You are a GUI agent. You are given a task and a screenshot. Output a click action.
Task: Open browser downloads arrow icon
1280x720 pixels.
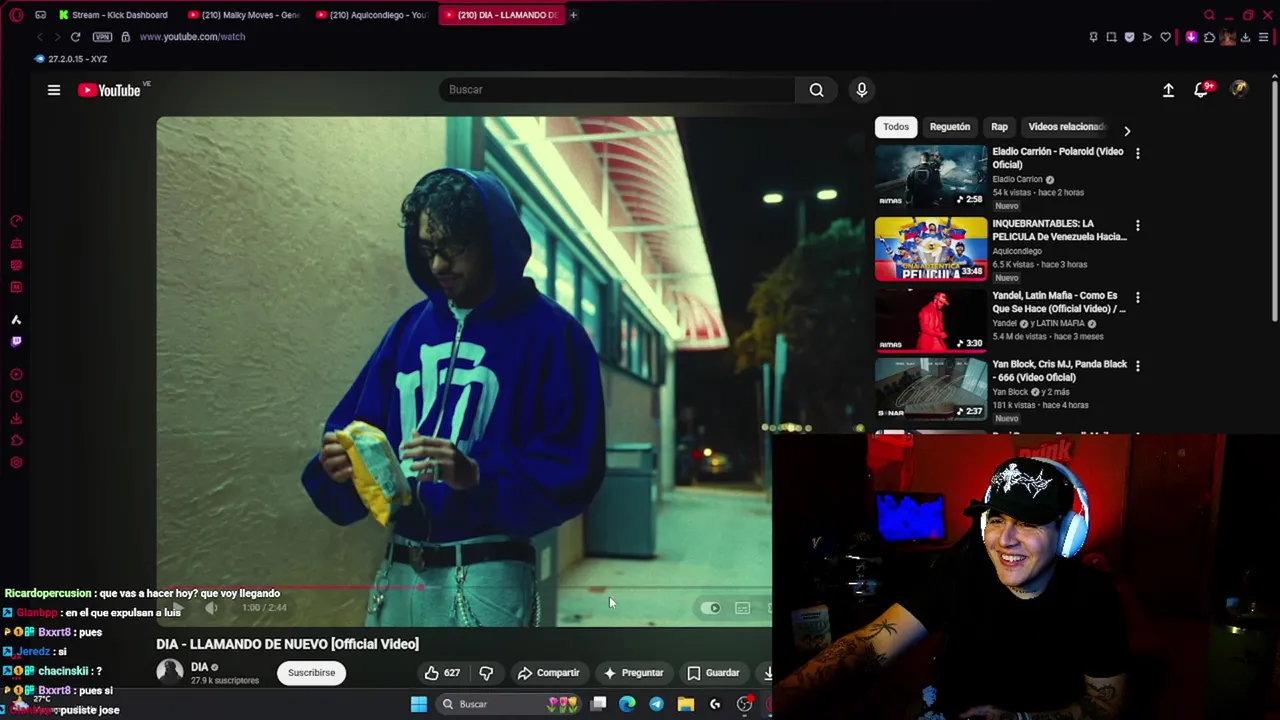coord(1245,37)
